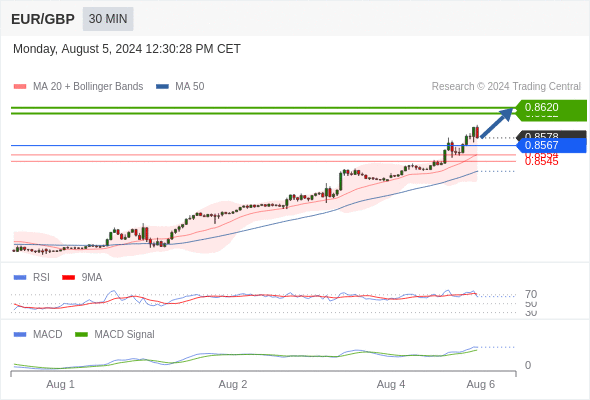Click the blue MA 50 legend swatch
The height and width of the screenshot is (400, 590).
pyautogui.click(x=162, y=87)
